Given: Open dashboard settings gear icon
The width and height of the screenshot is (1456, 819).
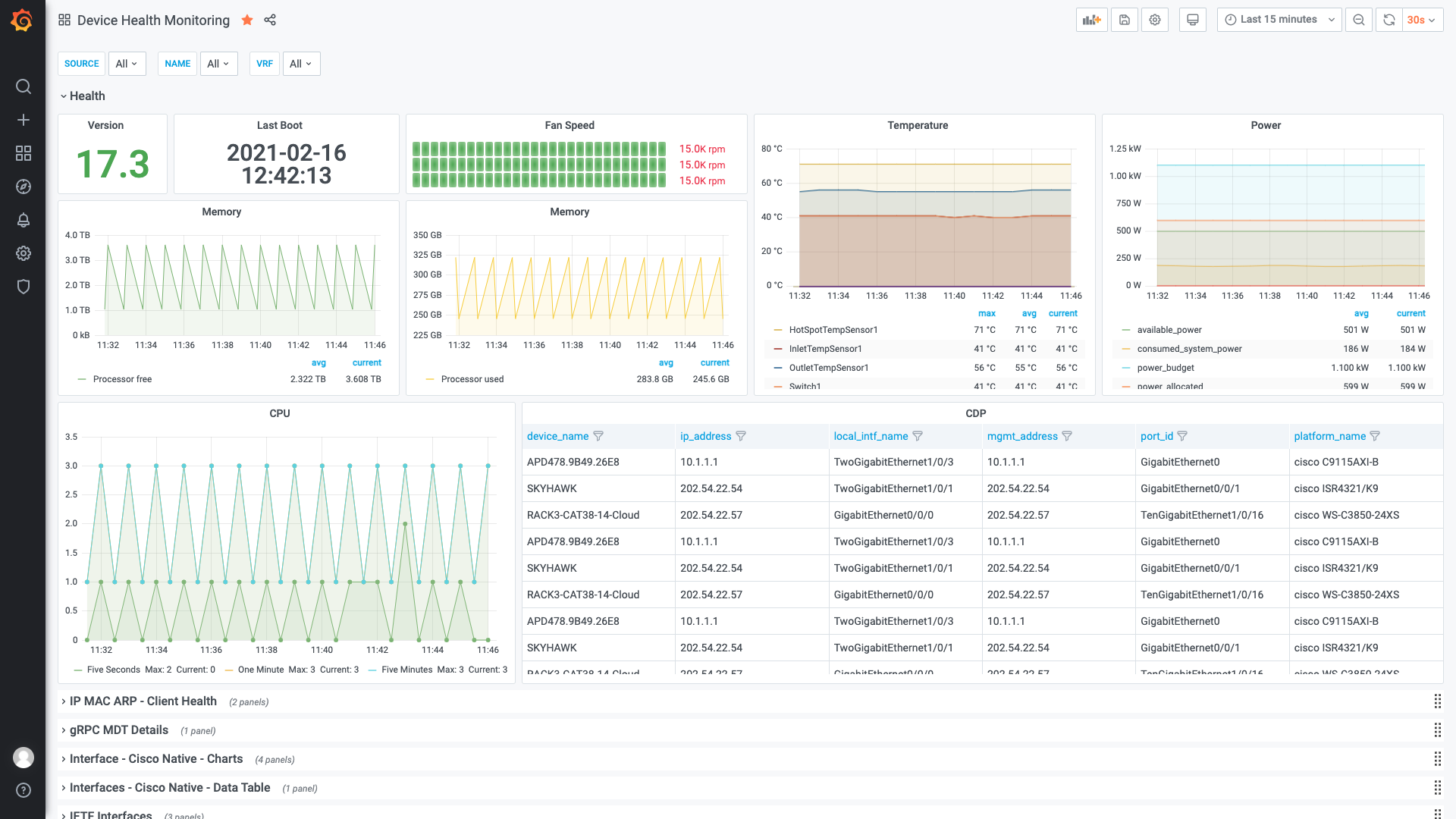Looking at the screenshot, I should coord(1155,20).
